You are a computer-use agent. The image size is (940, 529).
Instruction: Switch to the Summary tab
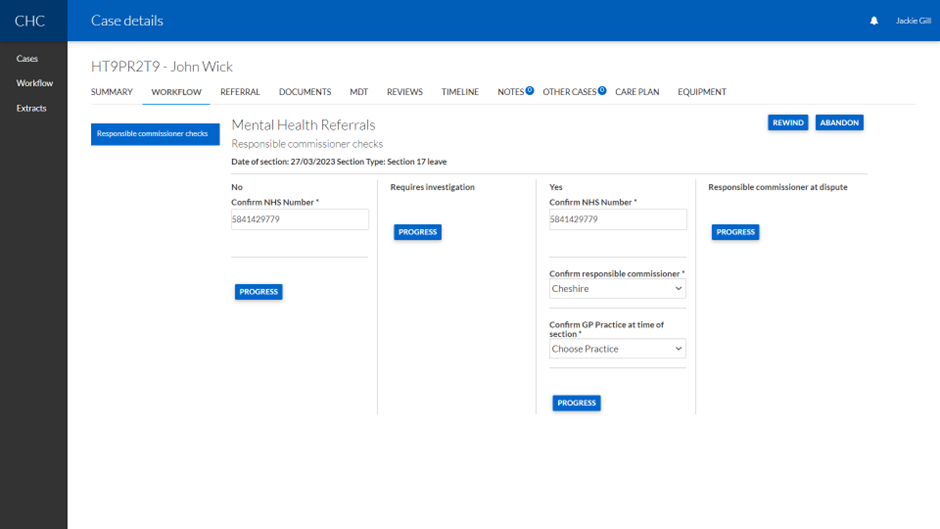coord(111,92)
